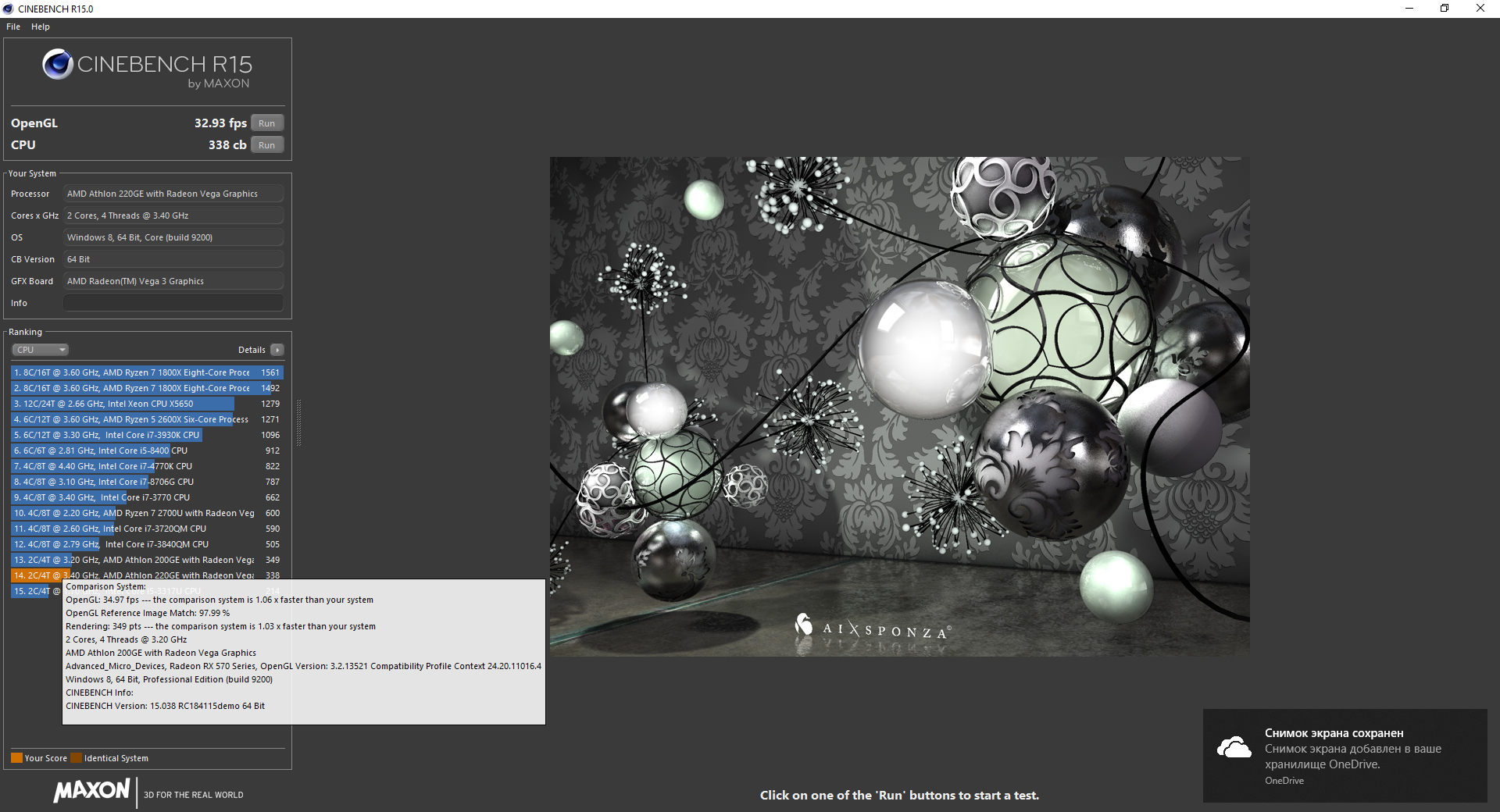Select ranking row 9 Core i7-3770
The image size is (1500, 812).
(147, 497)
